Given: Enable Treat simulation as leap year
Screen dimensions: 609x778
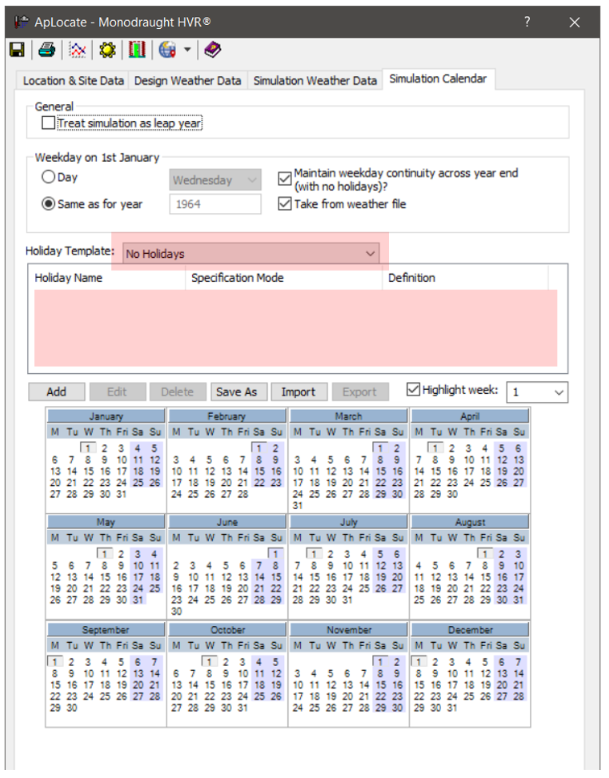Looking at the screenshot, I should point(49,123).
